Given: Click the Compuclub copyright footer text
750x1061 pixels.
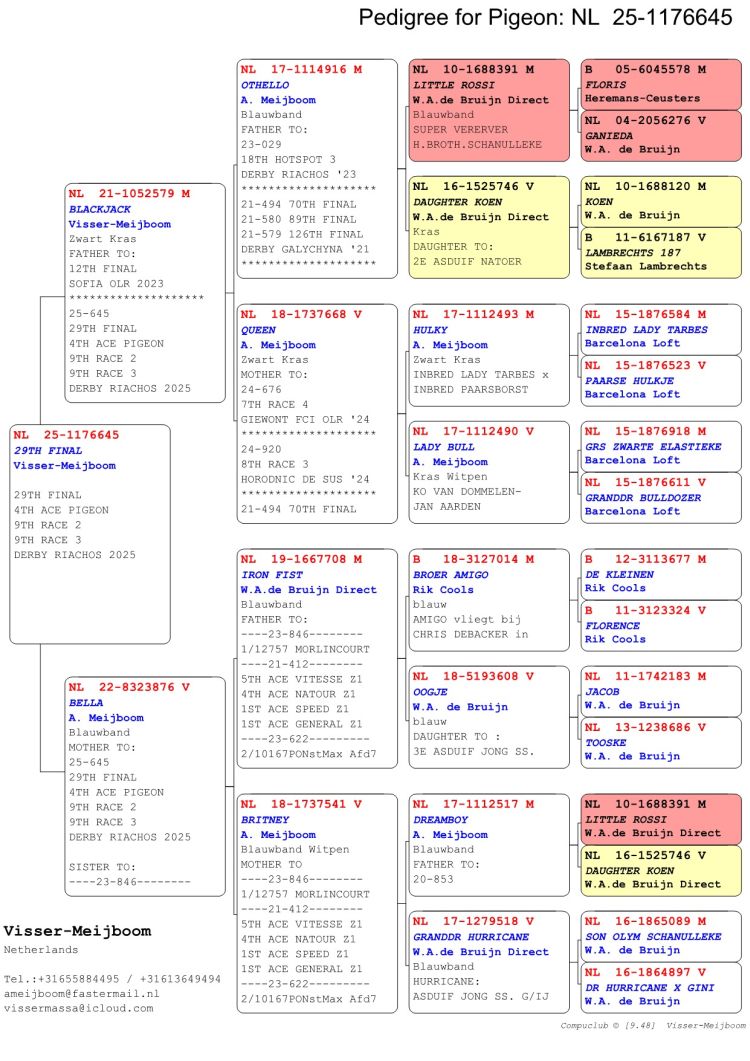Looking at the screenshot, I should (652, 1025).
